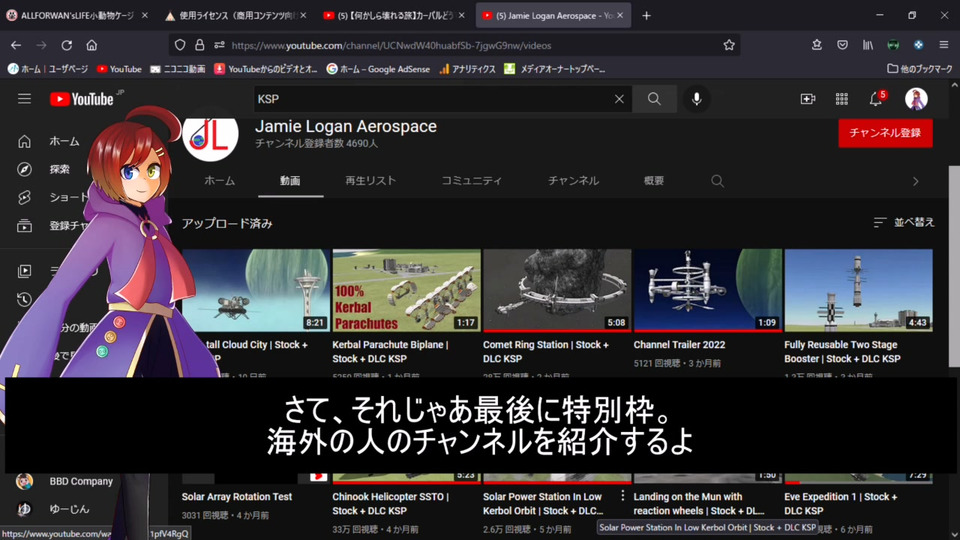960x540 pixels.
Task: Click チャンネル登録 subscribe button
Action: (885, 133)
